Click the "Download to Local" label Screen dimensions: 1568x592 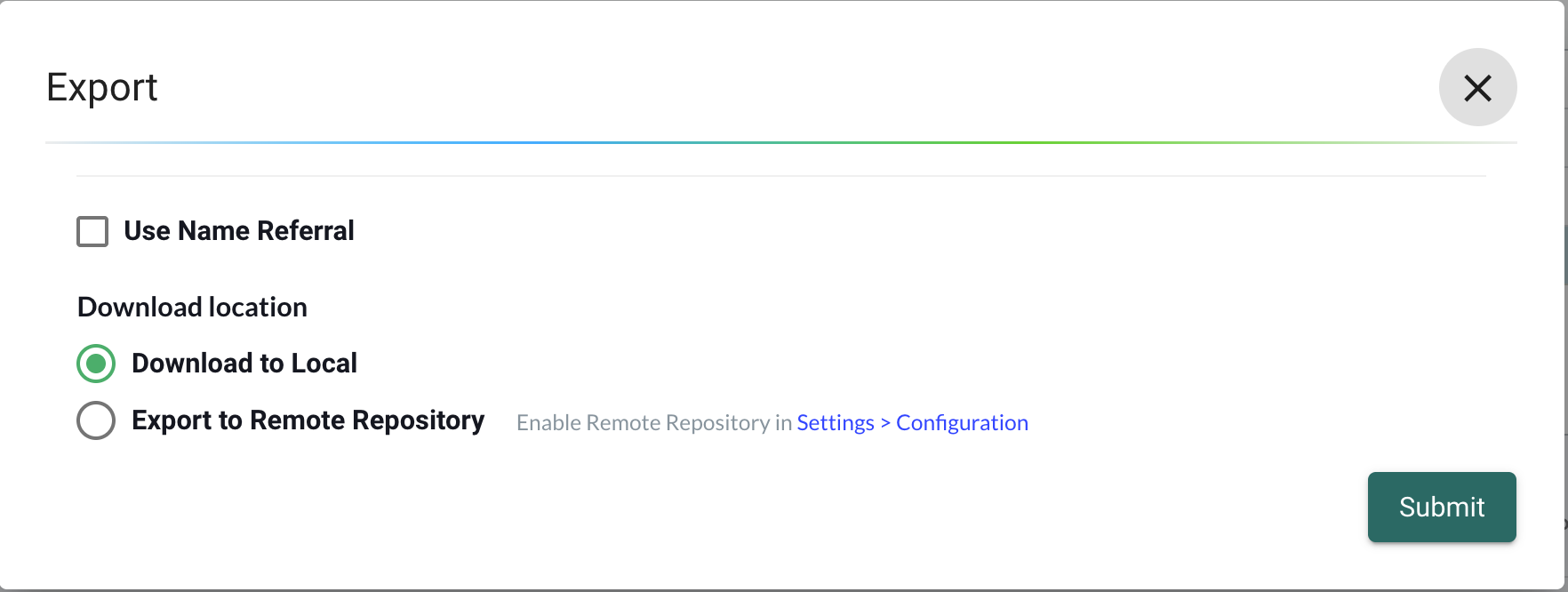pos(244,364)
